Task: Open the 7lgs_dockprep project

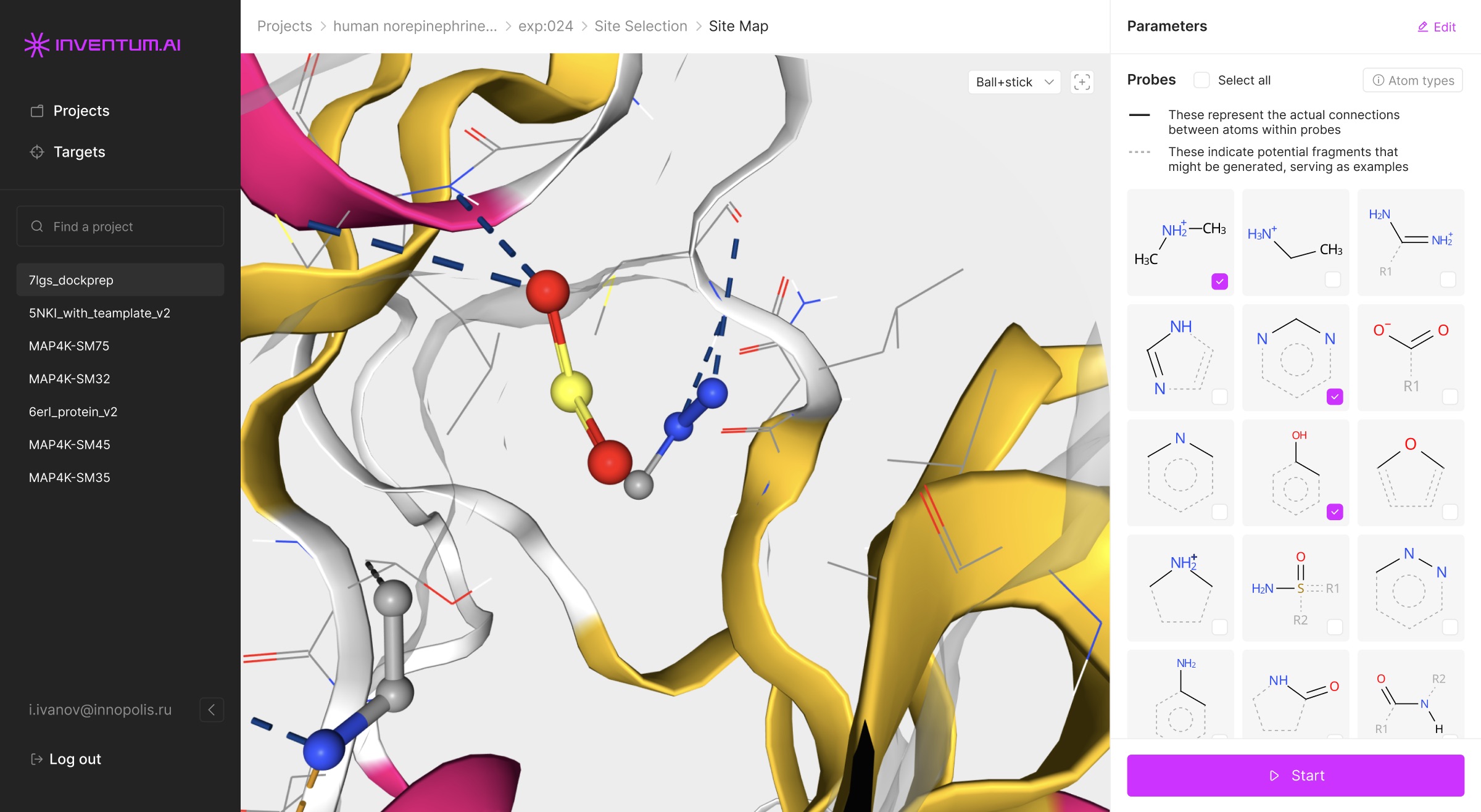Action: click(x=120, y=280)
